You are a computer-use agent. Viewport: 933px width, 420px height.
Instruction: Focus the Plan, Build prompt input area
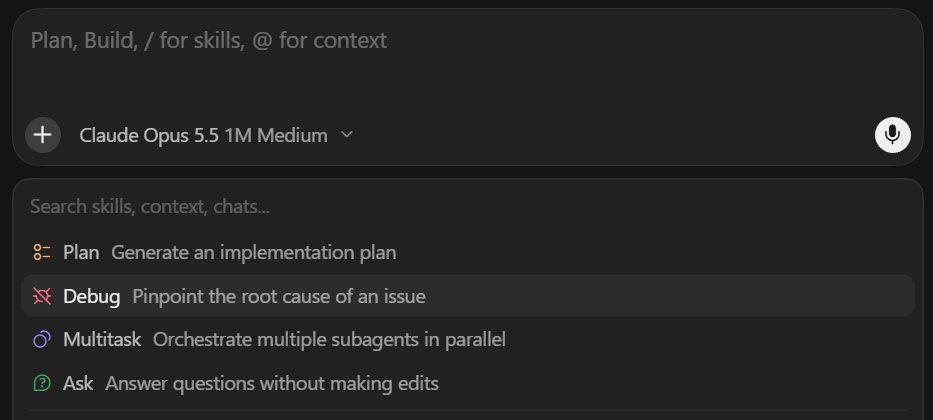[468, 59]
